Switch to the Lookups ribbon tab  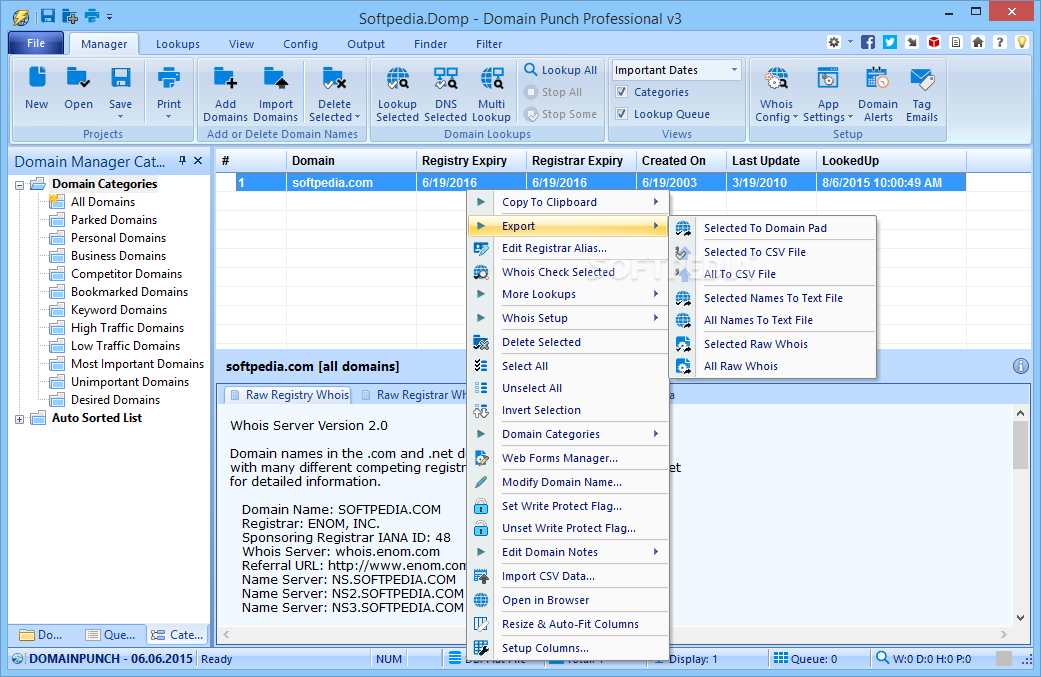tap(178, 44)
